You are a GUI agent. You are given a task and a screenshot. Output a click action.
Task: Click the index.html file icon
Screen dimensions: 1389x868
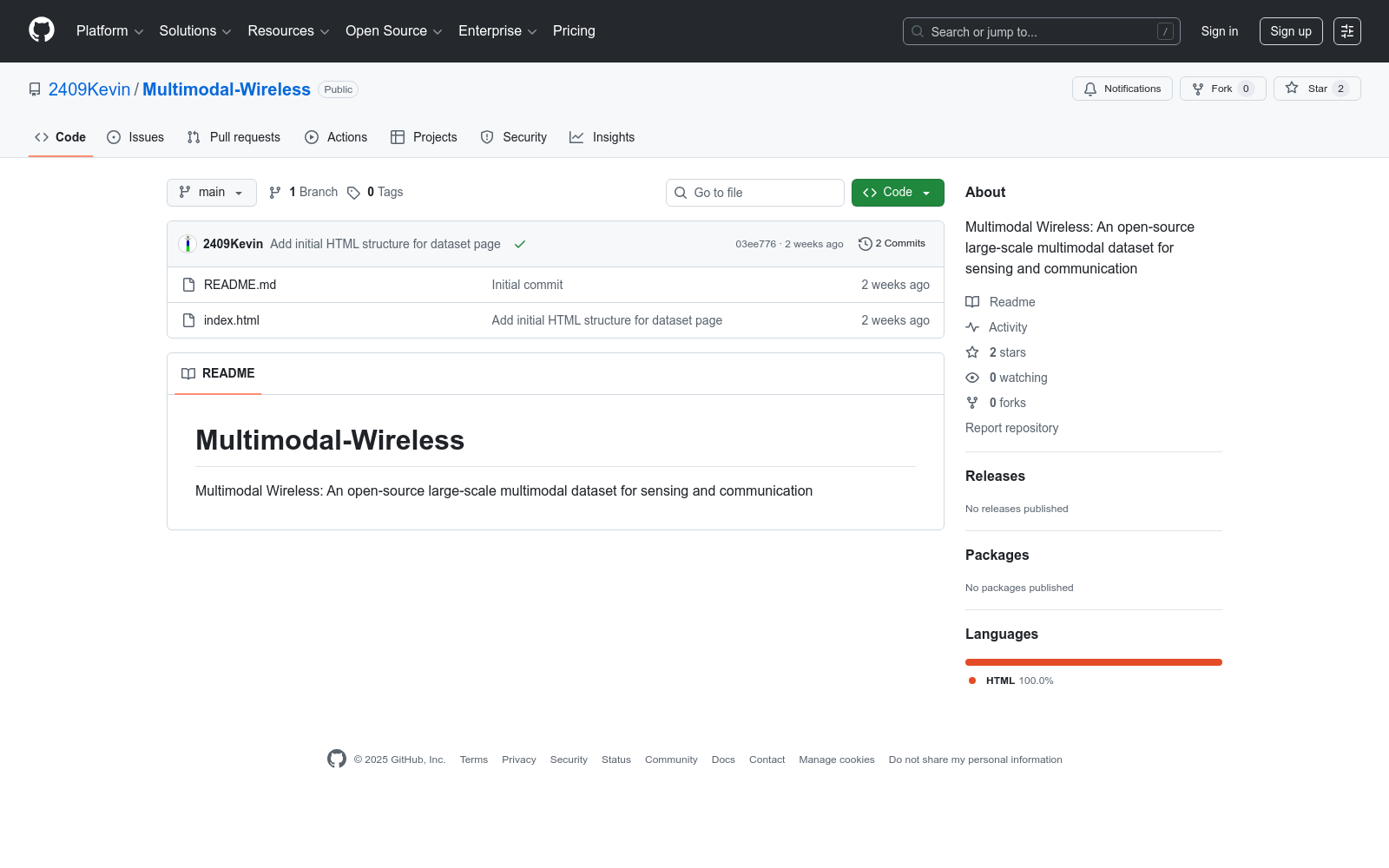[188, 320]
